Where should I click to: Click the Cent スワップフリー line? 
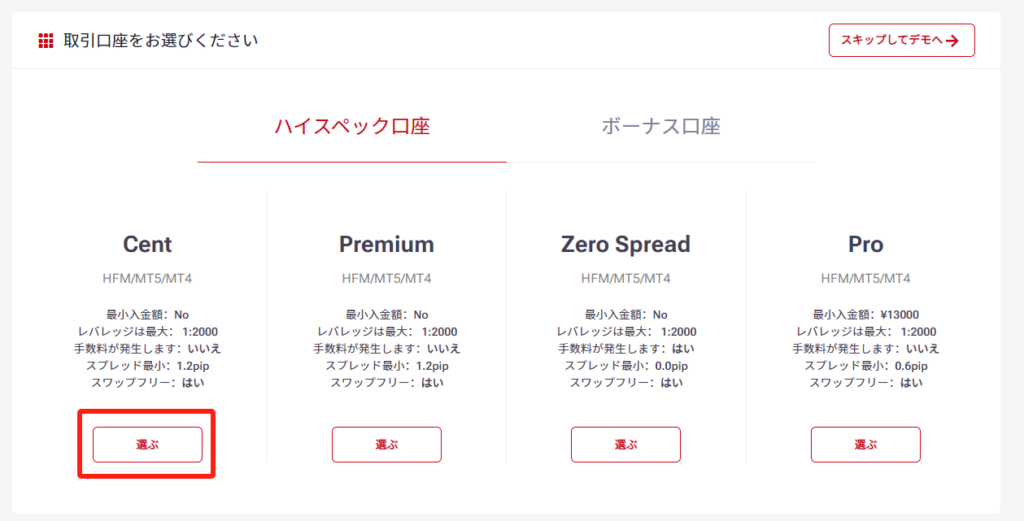(x=147, y=383)
